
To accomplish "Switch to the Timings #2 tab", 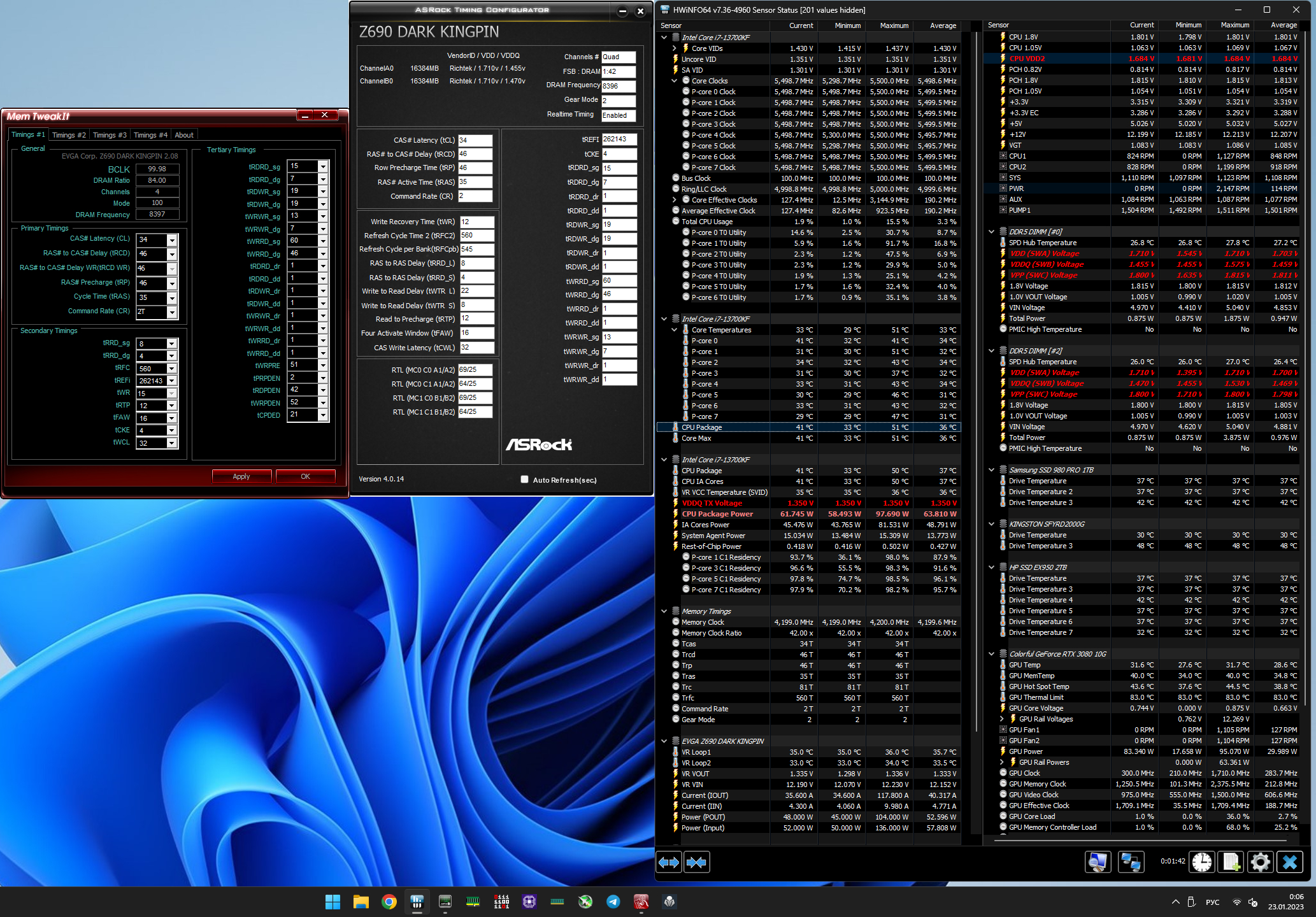I will click(x=69, y=135).
